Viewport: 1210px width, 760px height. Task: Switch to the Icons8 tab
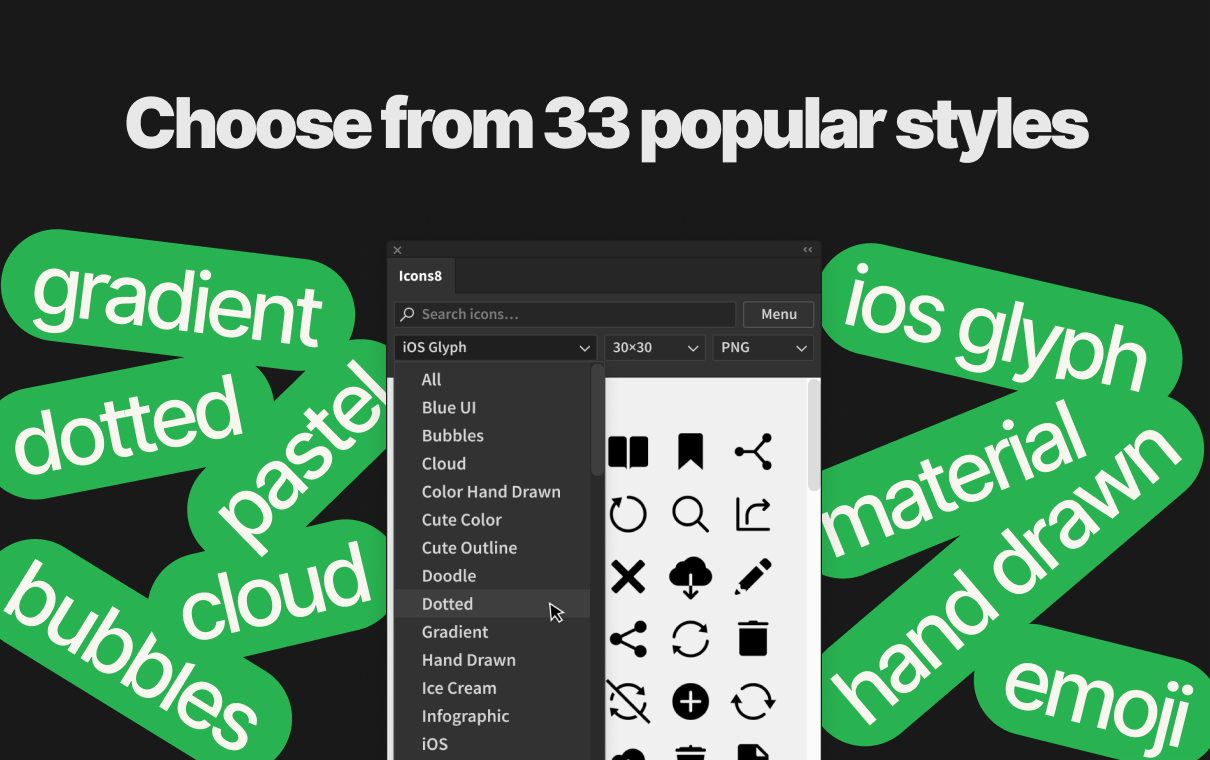(420, 275)
